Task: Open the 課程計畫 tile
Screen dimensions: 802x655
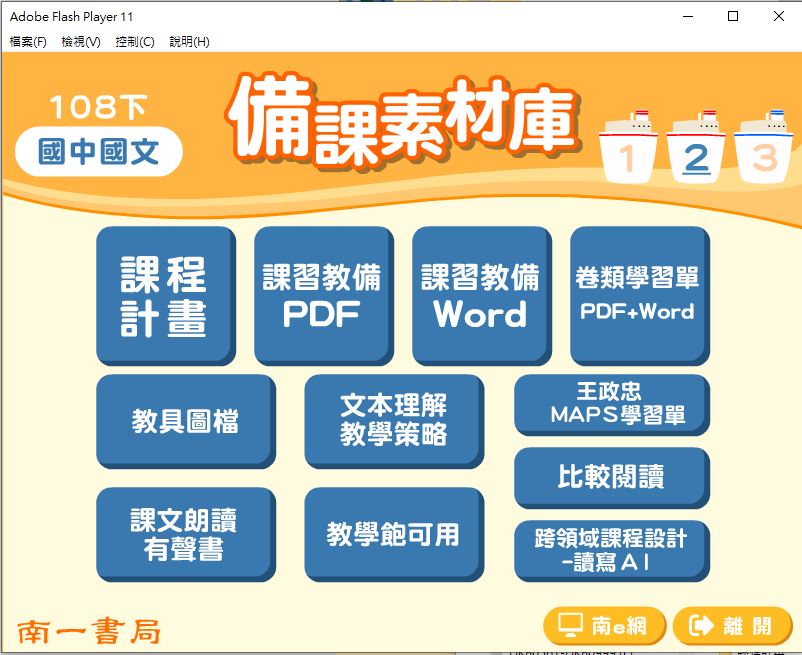Action: coord(165,294)
